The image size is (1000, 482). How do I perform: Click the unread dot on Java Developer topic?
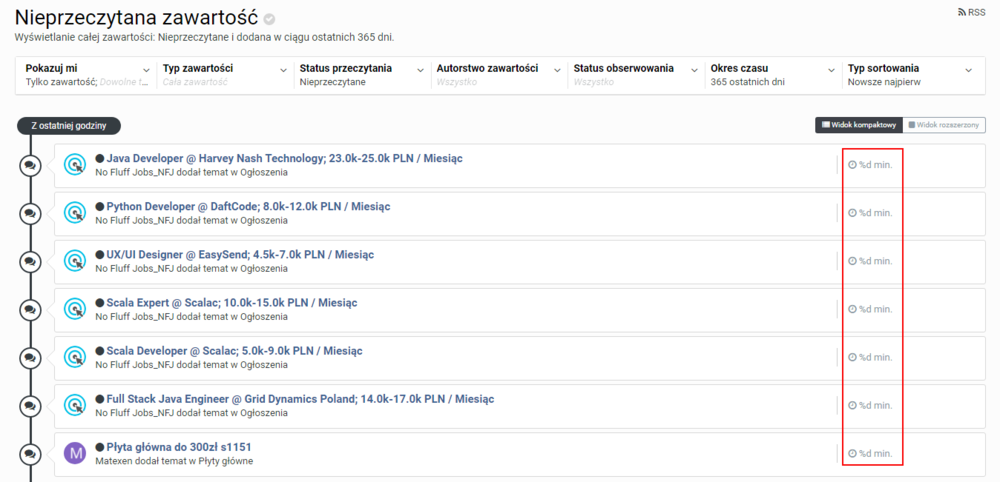click(99, 159)
